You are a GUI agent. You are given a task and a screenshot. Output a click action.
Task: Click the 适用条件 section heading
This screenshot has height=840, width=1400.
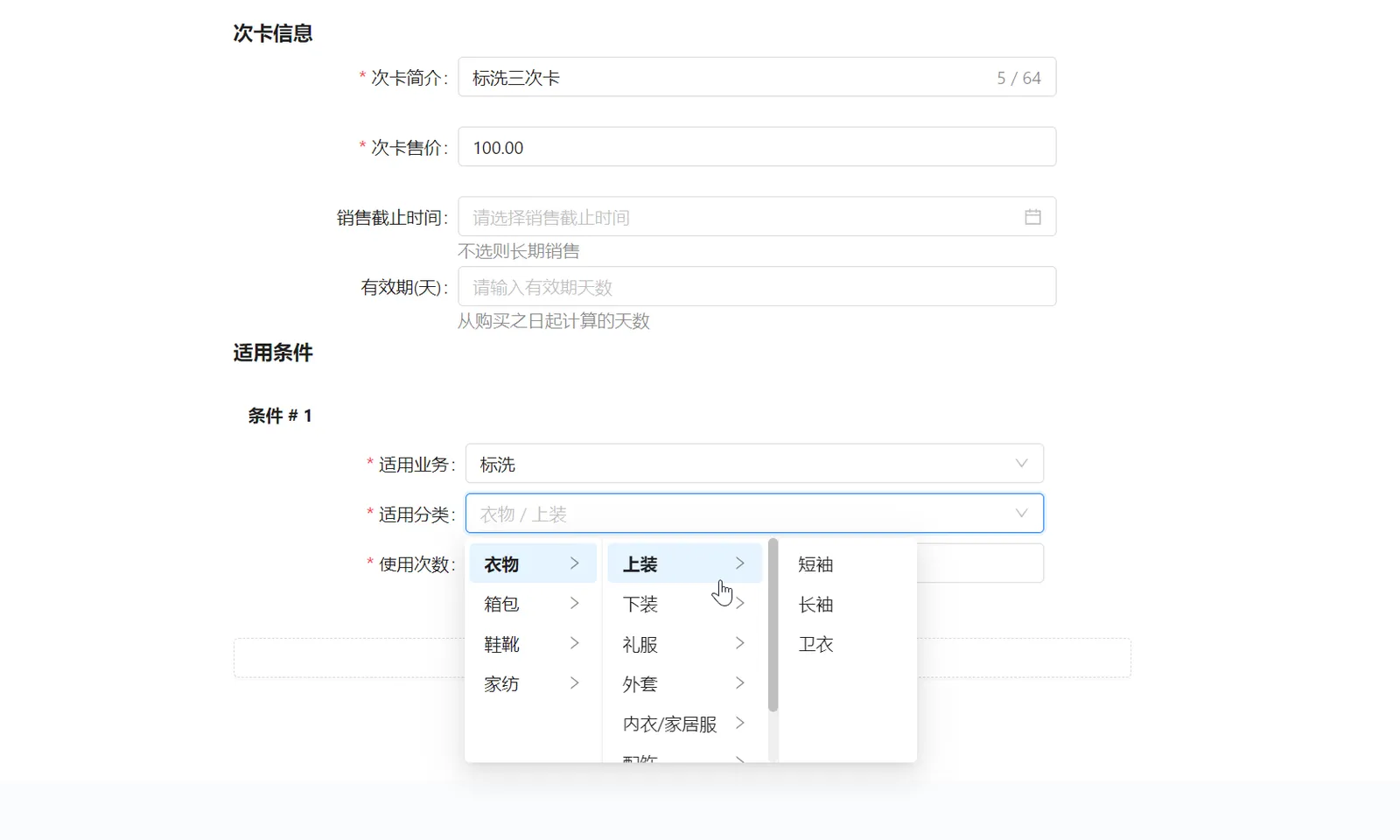[273, 353]
